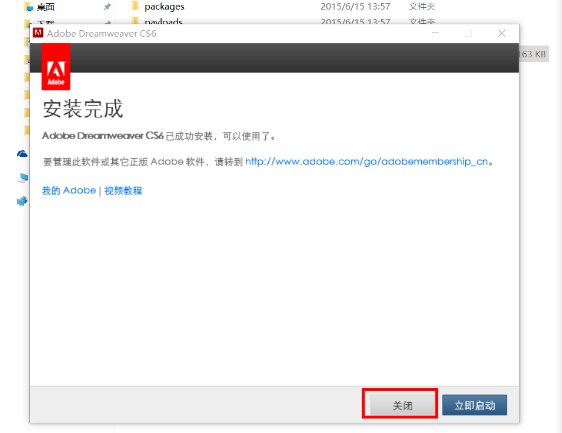Click the pin icon beside 桌面
Screen dimensions: 562x433
click(107, 6)
